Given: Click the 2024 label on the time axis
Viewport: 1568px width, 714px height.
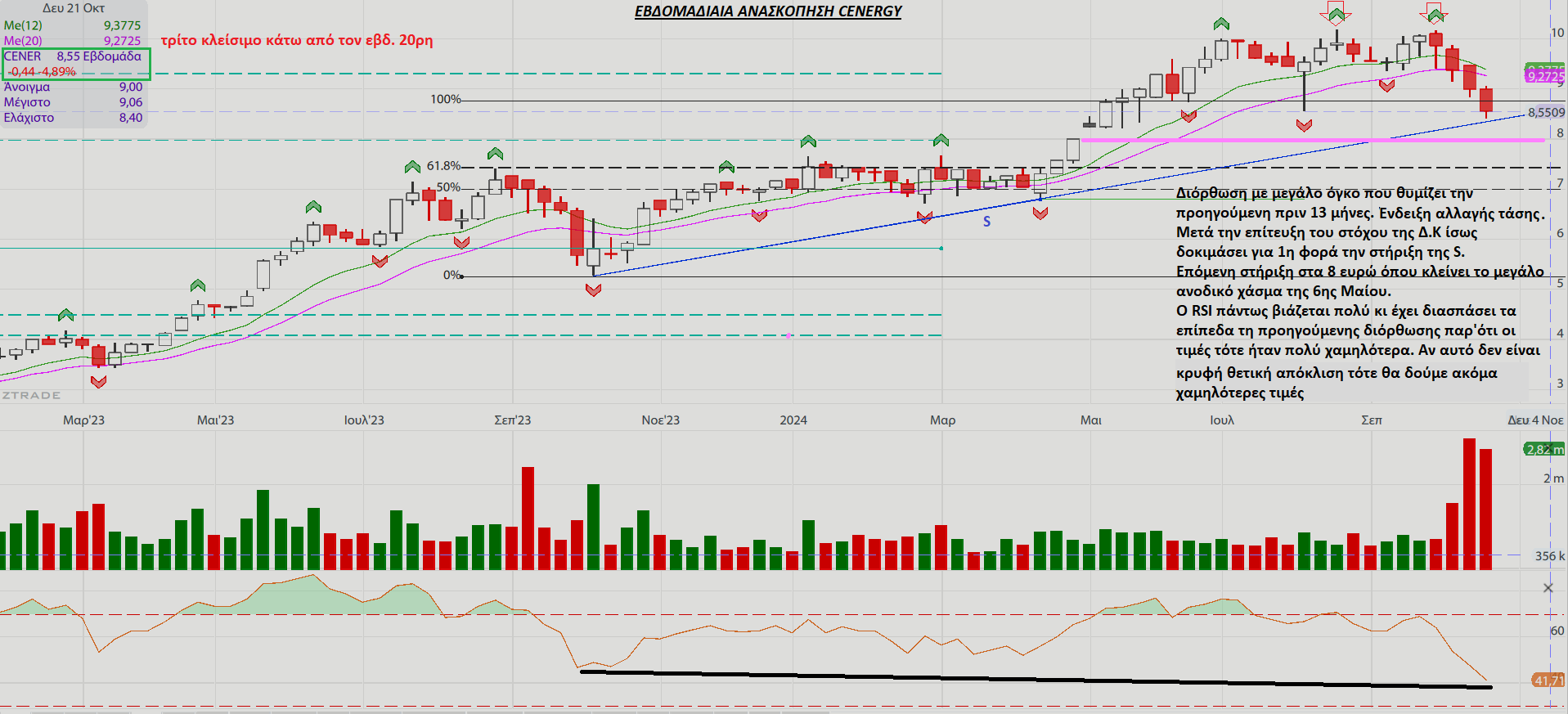Looking at the screenshot, I should (793, 420).
